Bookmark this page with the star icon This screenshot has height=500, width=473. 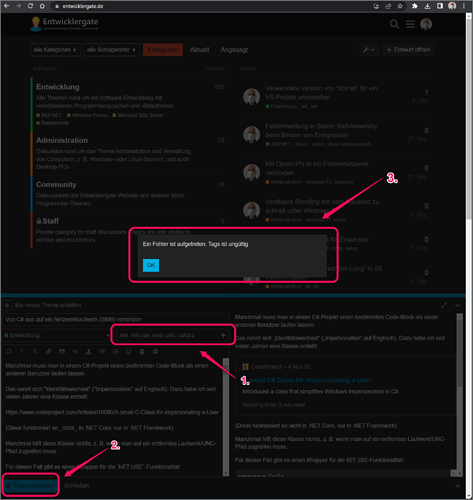point(400,6)
